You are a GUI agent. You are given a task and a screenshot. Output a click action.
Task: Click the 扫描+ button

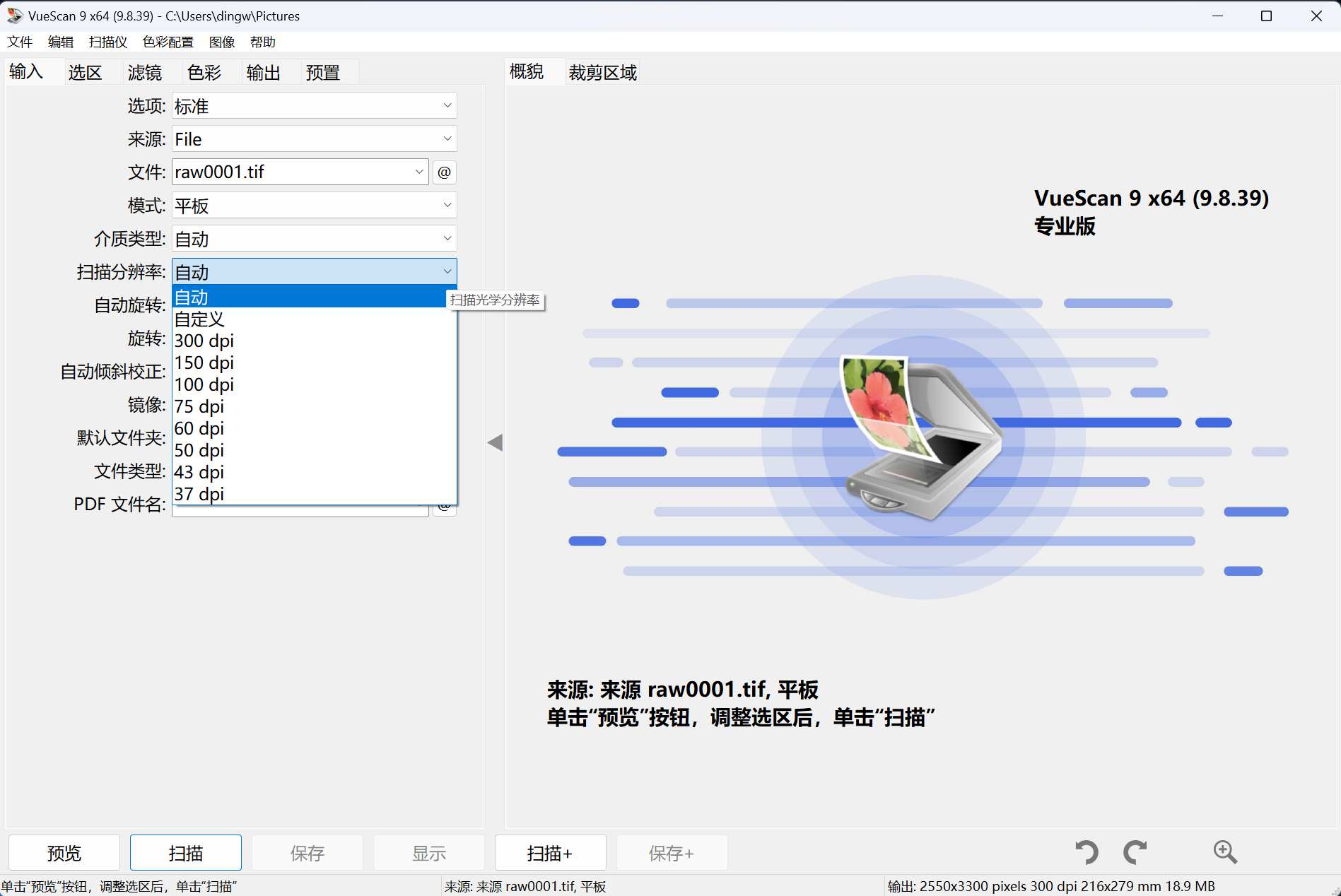coord(550,853)
